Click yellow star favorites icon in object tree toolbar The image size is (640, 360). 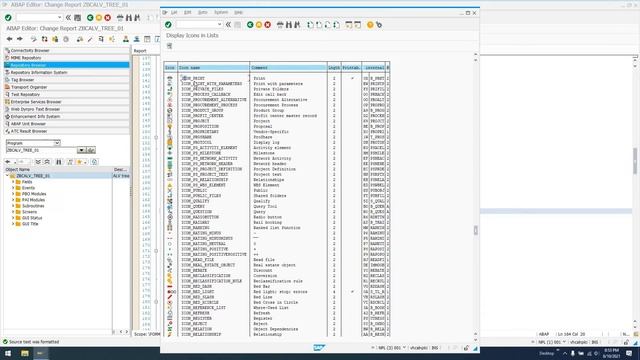[80, 162]
